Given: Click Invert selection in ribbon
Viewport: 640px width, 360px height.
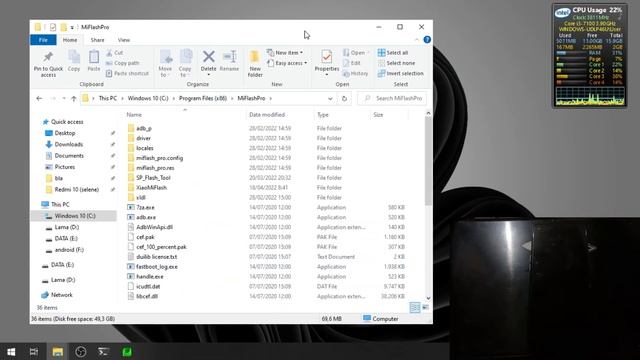Looking at the screenshot, I should pos(400,73).
